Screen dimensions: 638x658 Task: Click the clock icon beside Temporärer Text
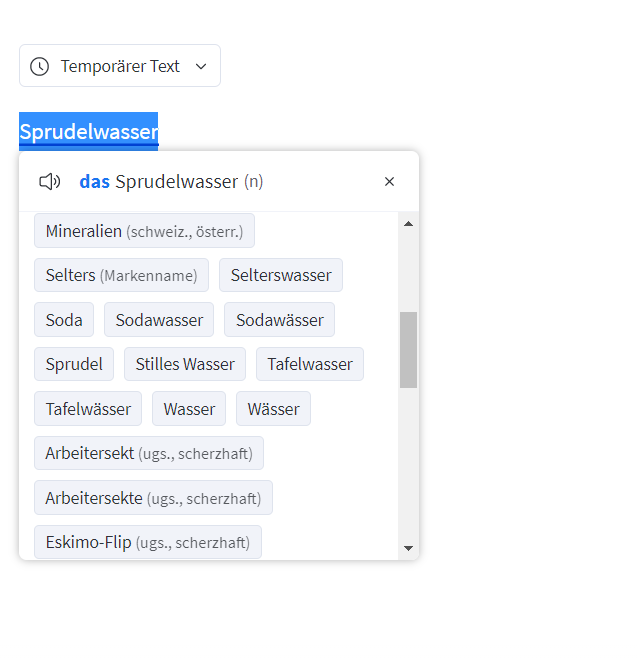pyautogui.click(x=39, y=66)
